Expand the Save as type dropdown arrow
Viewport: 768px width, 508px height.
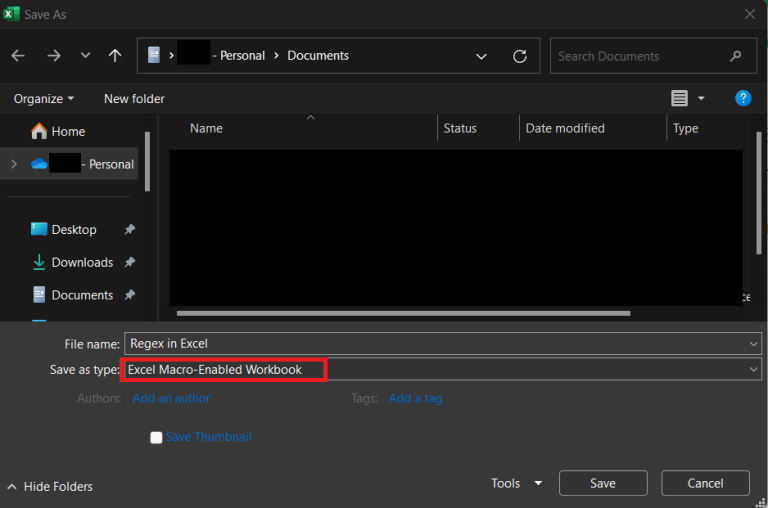click(753, 370)
